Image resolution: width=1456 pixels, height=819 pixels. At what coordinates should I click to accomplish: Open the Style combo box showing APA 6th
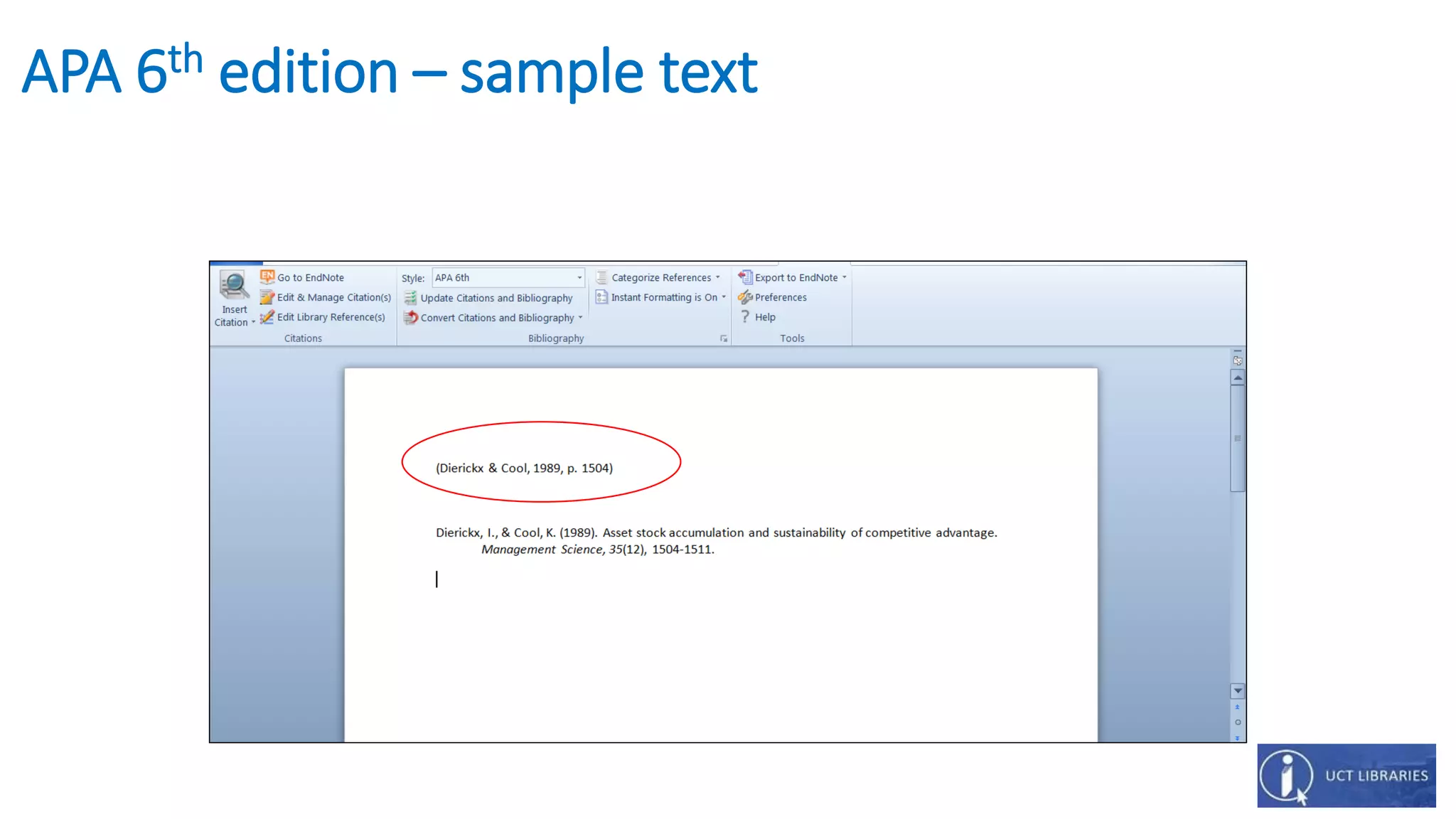click(x=508, y=278)
